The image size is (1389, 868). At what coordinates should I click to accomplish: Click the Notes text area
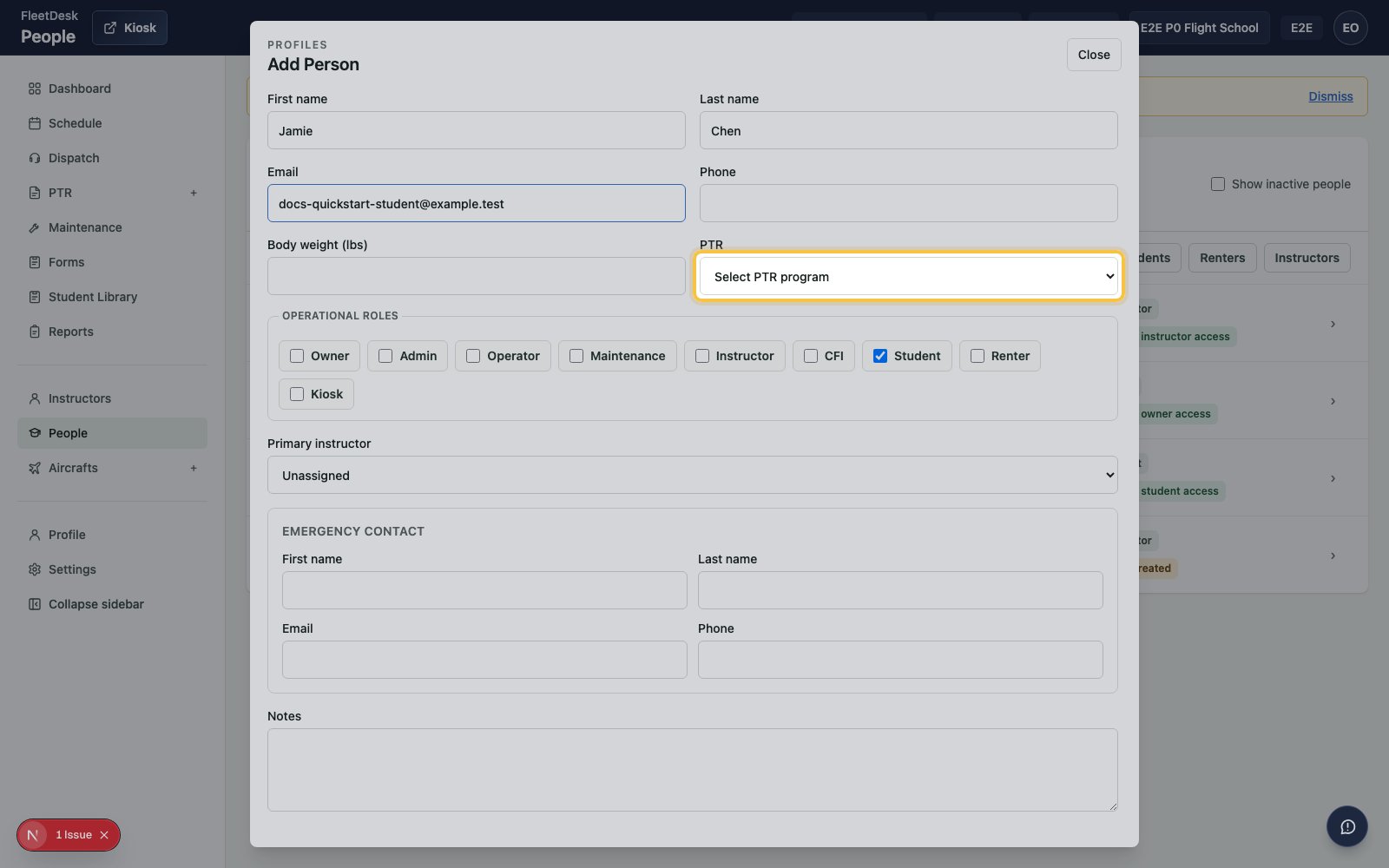(x=693, y=770)
